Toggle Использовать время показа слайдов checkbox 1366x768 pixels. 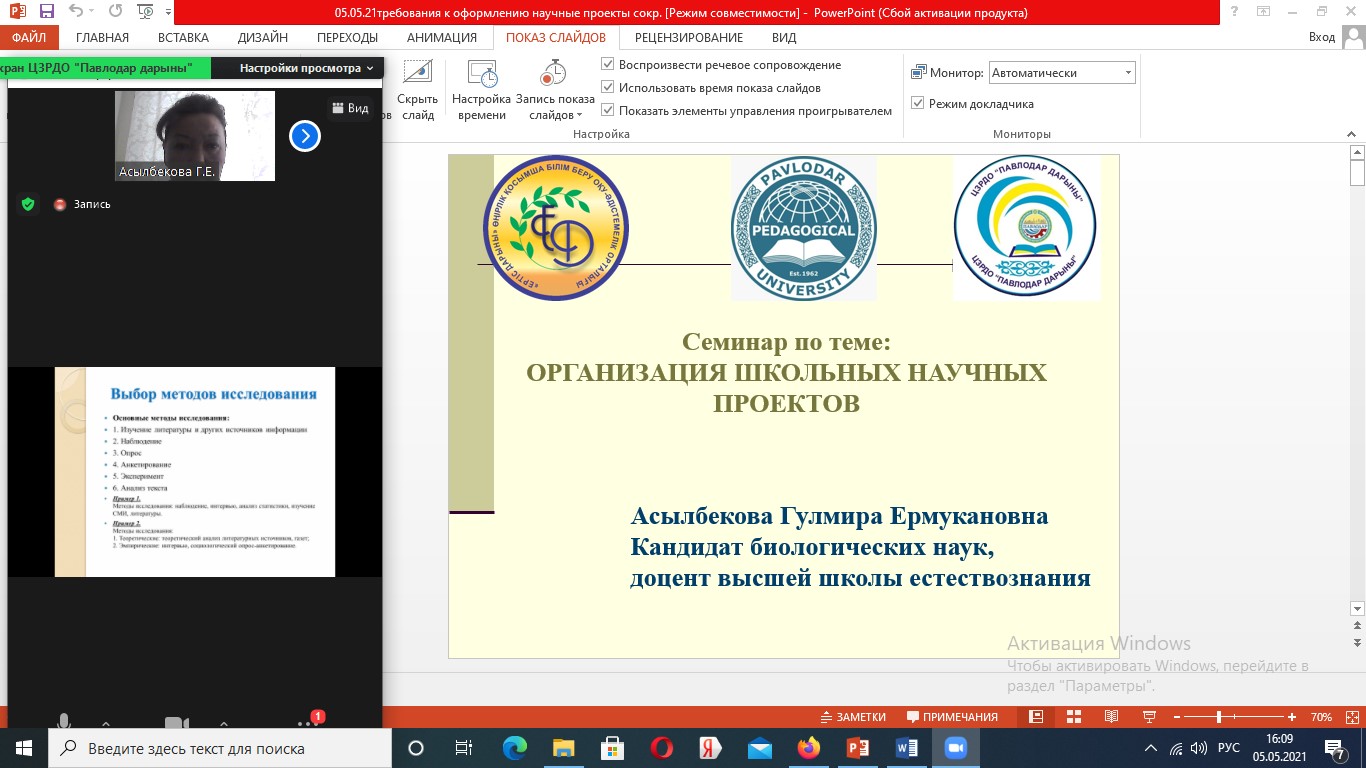click(x=607, y=87)
